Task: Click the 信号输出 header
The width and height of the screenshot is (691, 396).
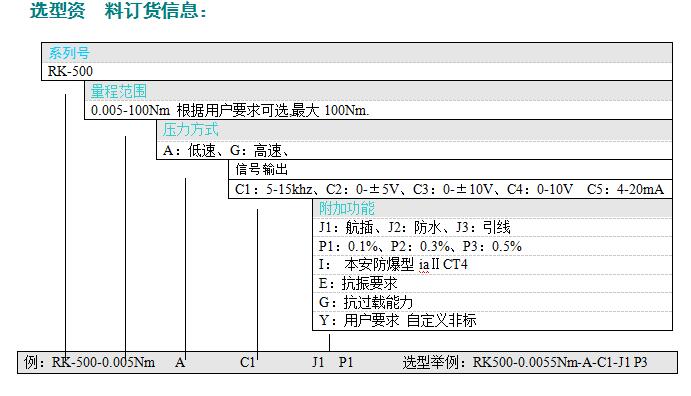Action: pos(261,169)
